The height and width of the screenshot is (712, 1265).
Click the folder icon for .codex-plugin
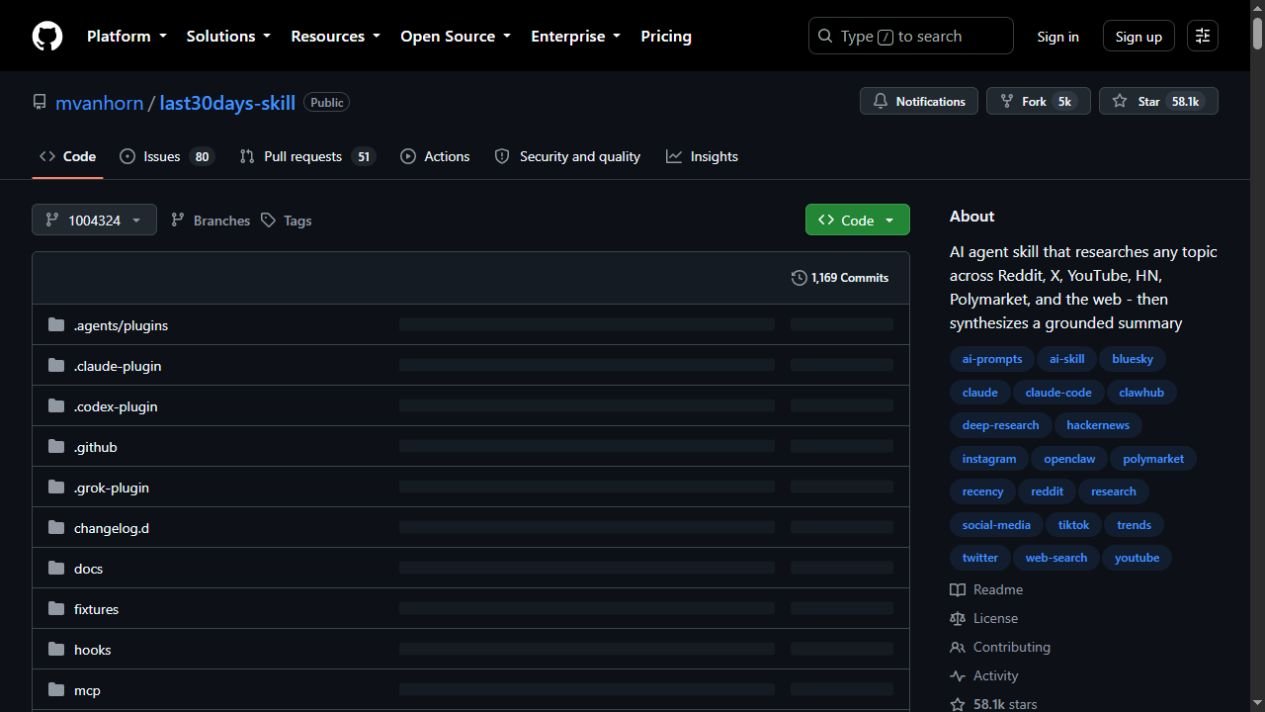click(x=56, y=406)
